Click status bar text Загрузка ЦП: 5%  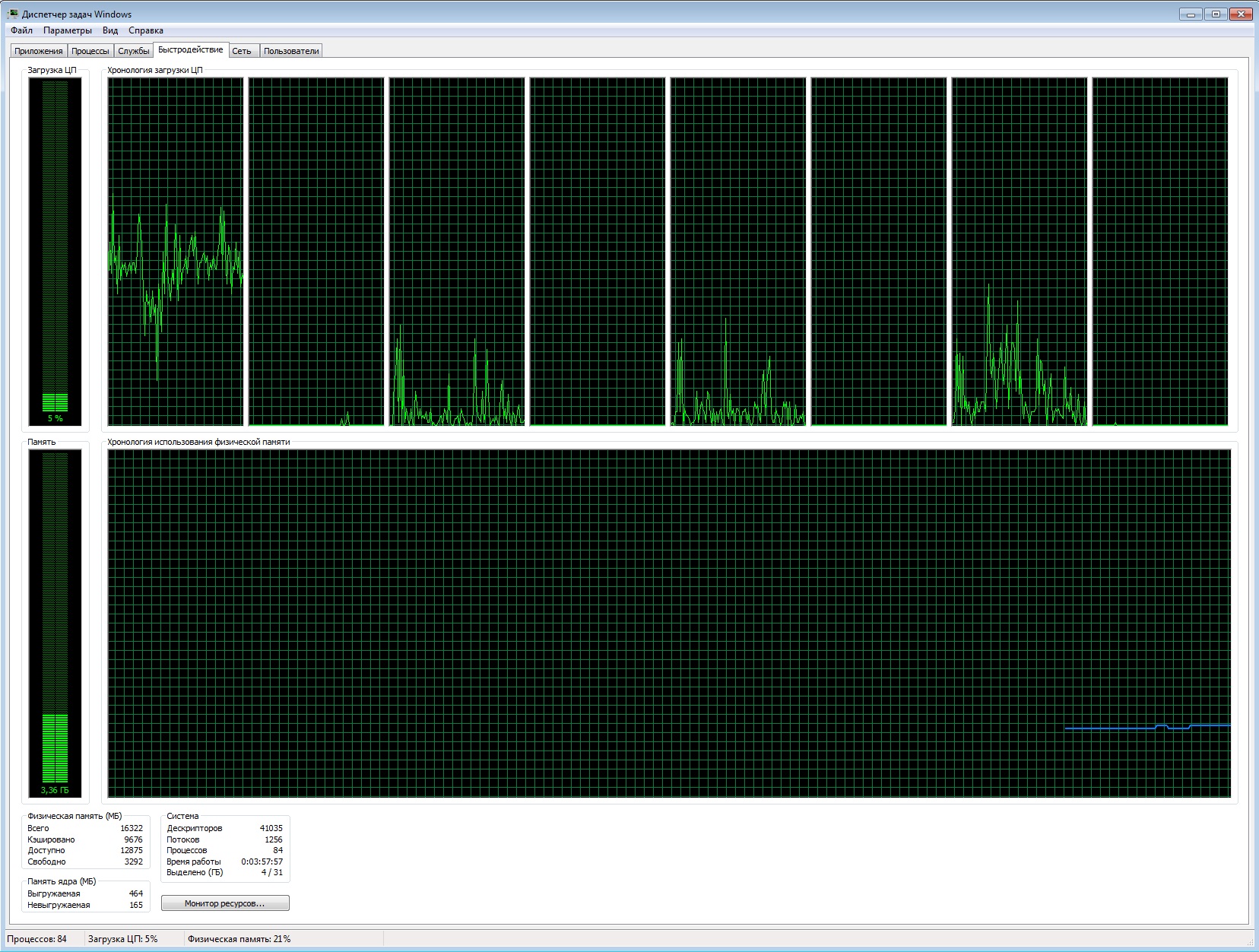tap(123, 939)
